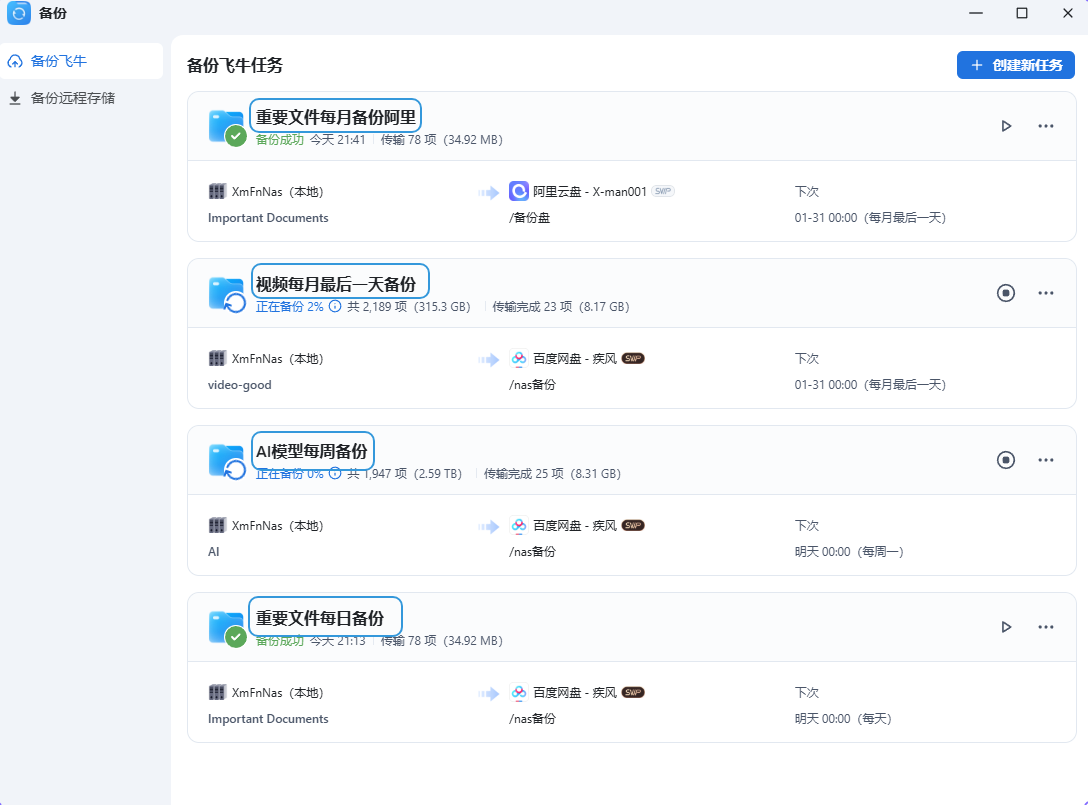Click the SVIP badge next to X-man001
This screenshot has height=805, width=1088.
pos(663,192)
